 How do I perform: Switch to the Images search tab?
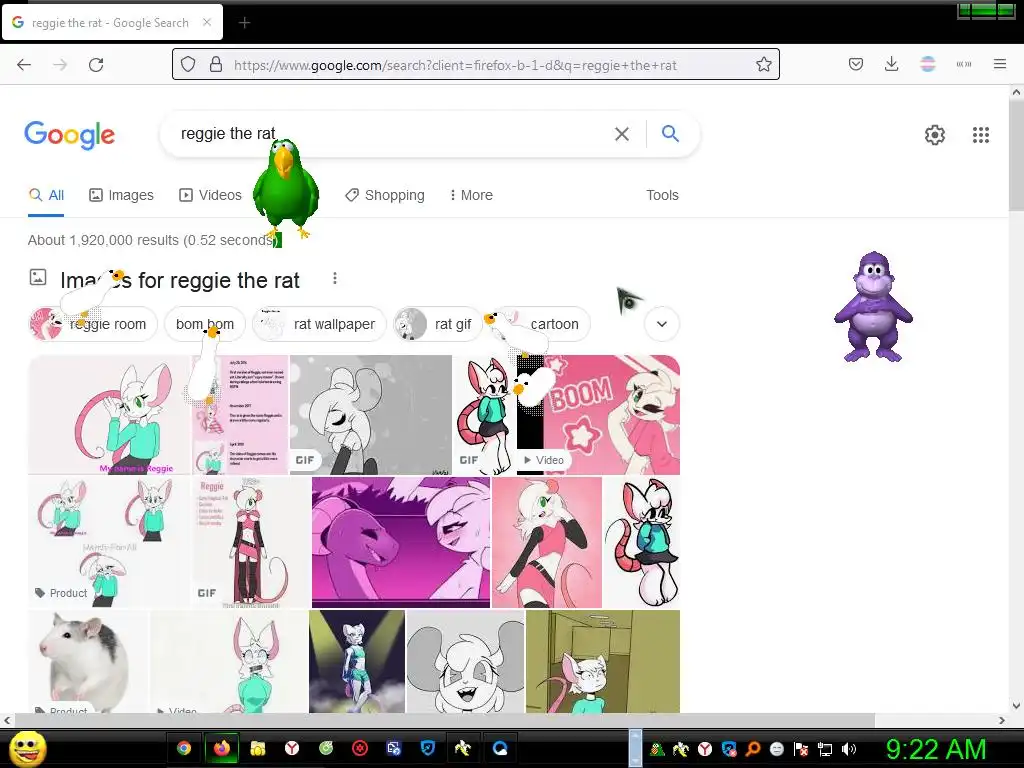[121, 195]
